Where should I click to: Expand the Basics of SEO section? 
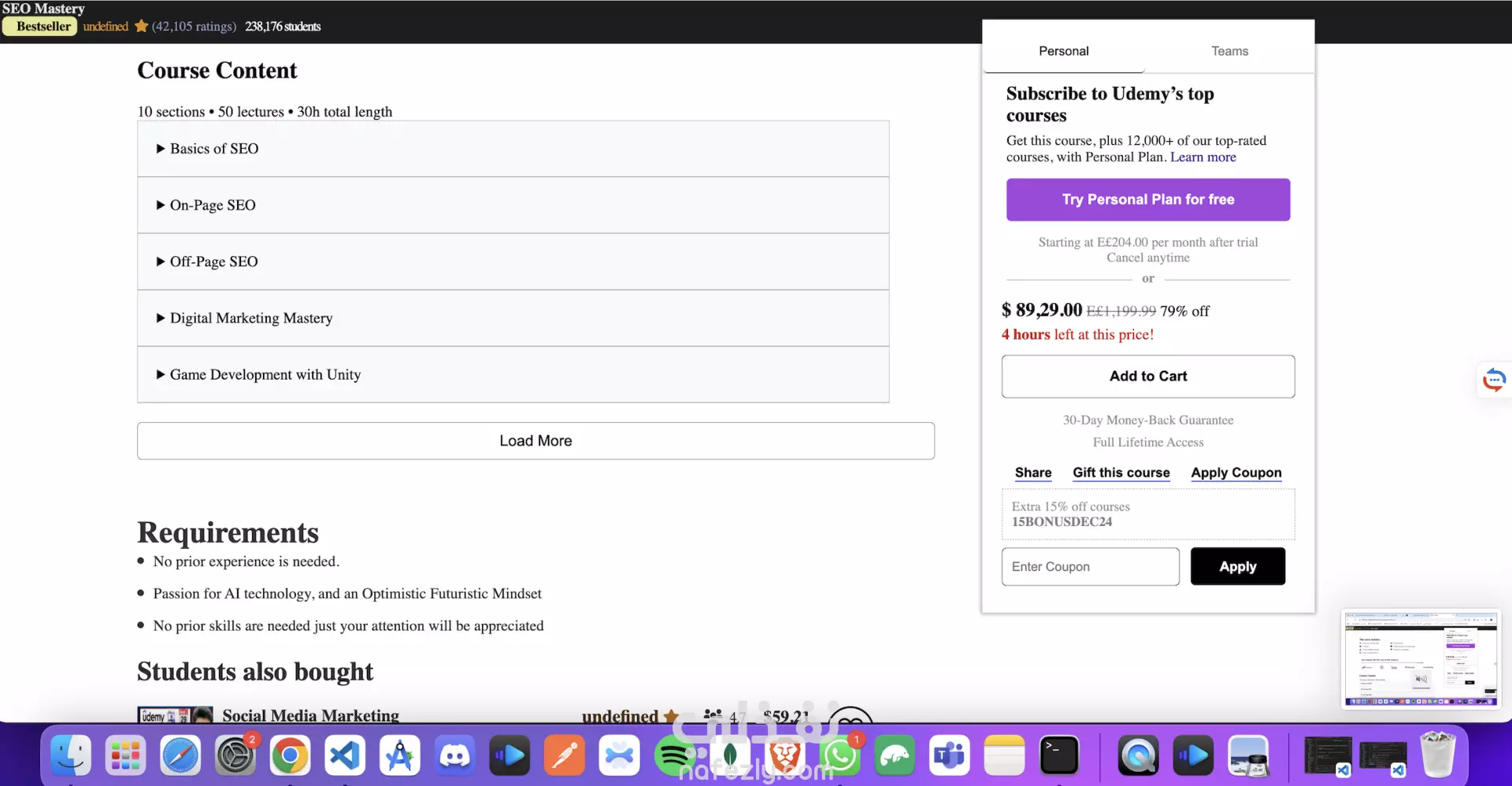pos(513,149)
